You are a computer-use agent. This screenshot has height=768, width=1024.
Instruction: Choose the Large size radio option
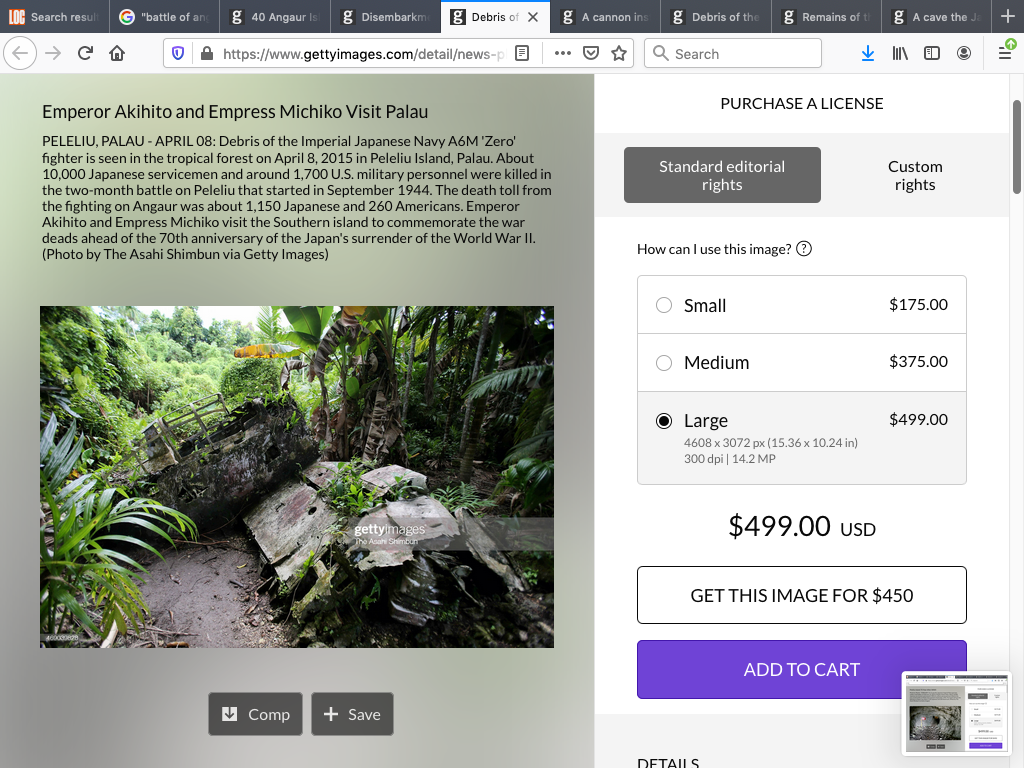click(664, 421)
